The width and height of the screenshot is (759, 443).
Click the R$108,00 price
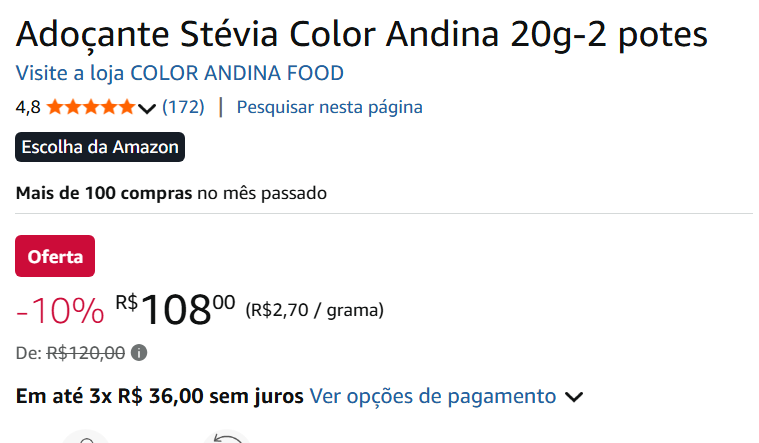point(176,309)
